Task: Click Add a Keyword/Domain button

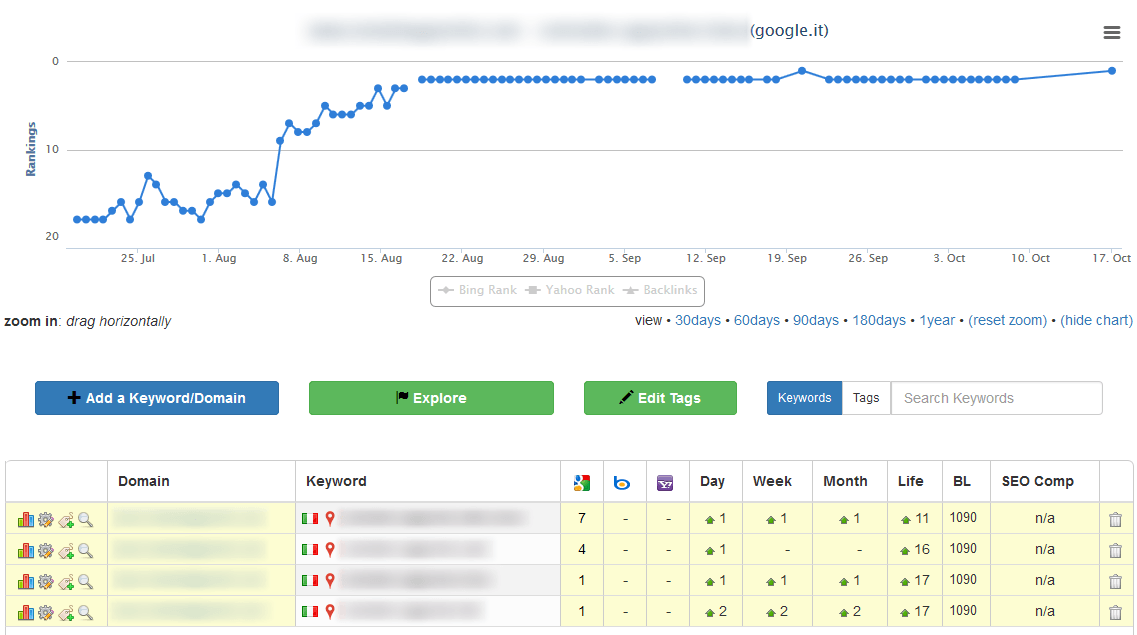Action: click(157, 398)
